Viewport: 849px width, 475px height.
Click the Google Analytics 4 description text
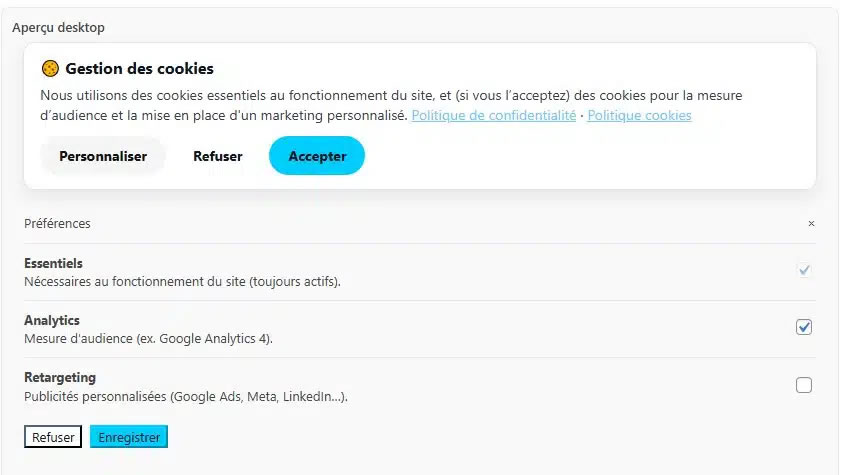point(148,339)
